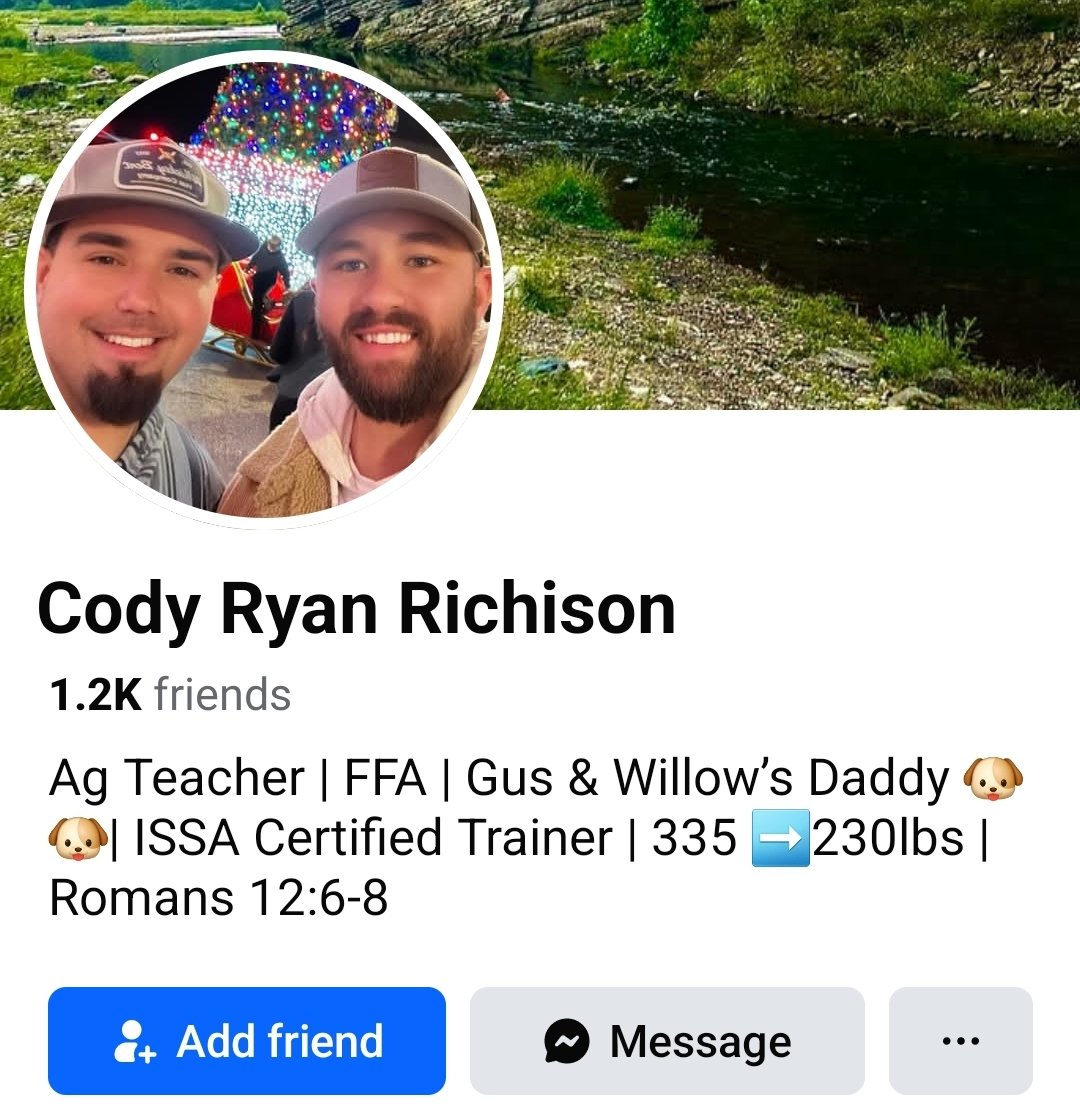1080x1111 pixels.
Task: Send a friend request with Add friend
Action: coord(247,1041)
